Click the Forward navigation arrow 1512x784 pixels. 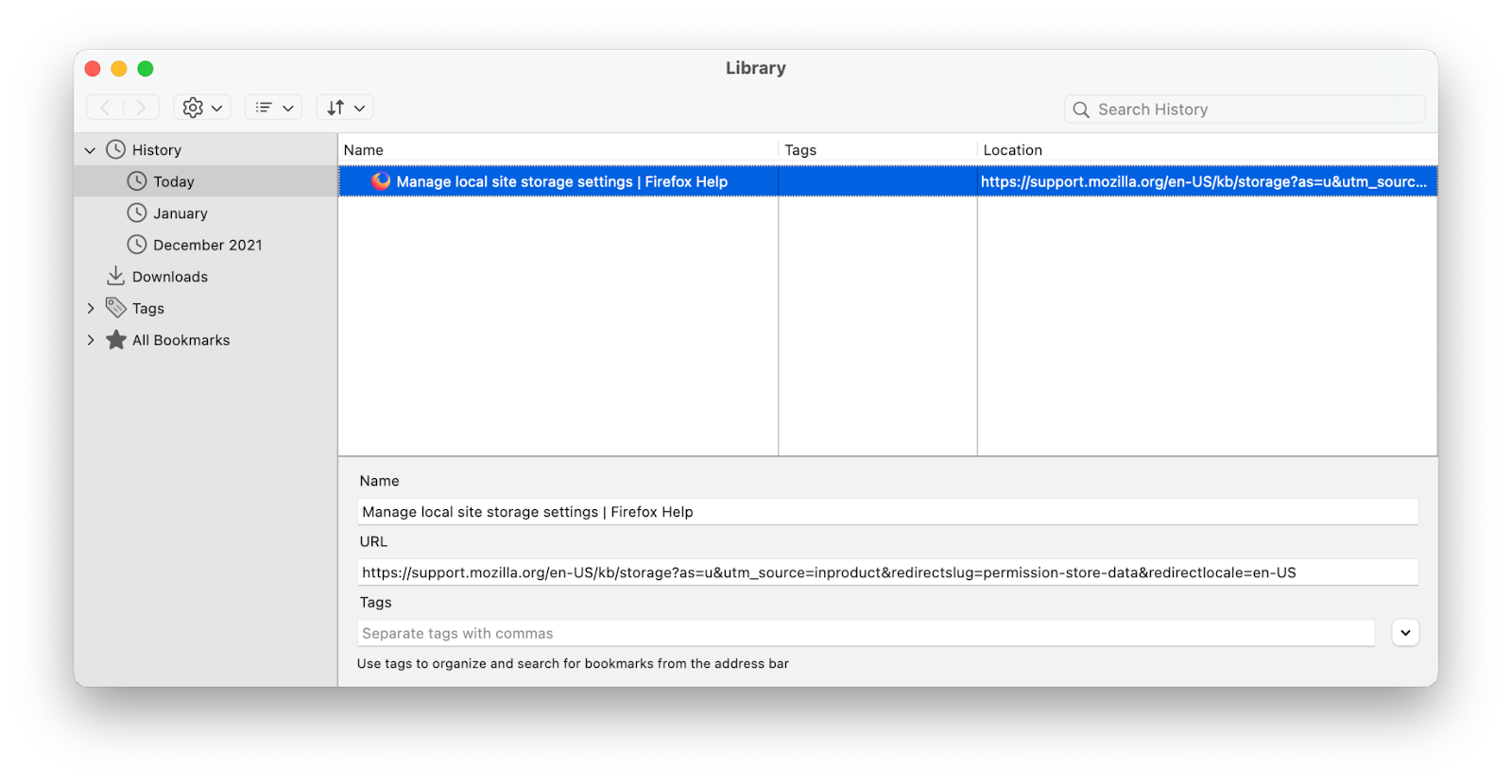click(141, 108)
